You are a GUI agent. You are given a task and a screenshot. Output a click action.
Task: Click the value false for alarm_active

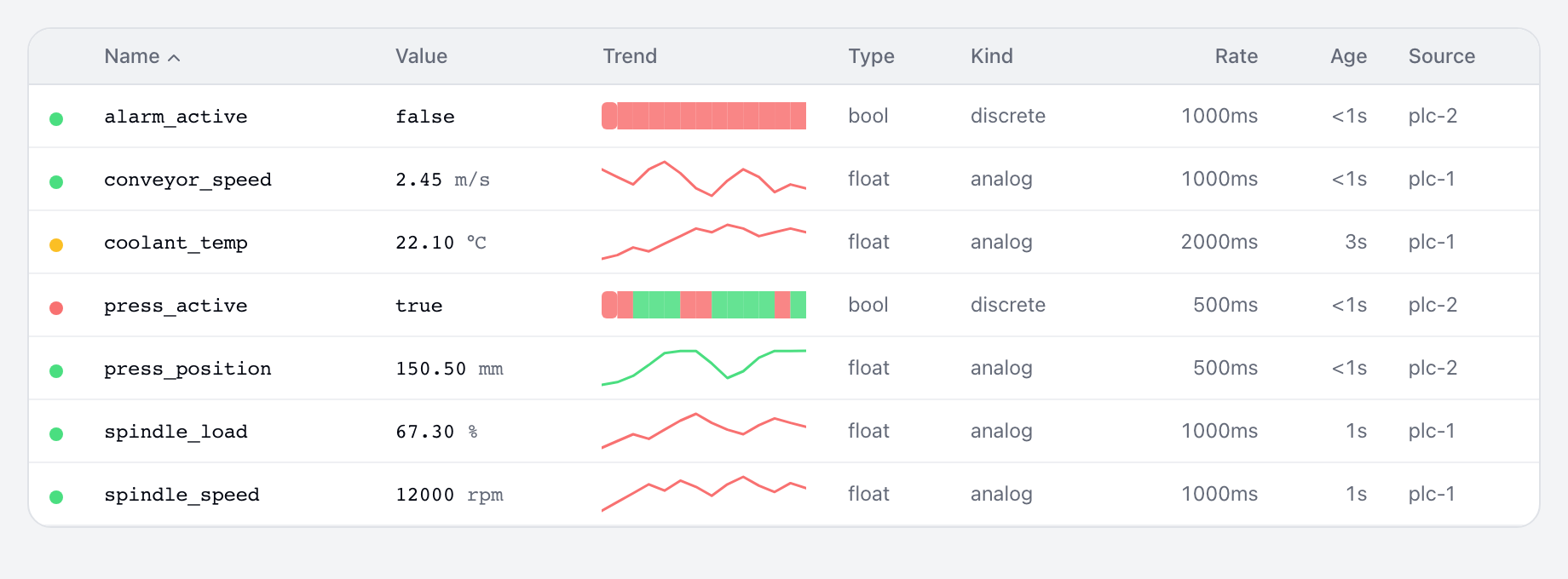425,117
